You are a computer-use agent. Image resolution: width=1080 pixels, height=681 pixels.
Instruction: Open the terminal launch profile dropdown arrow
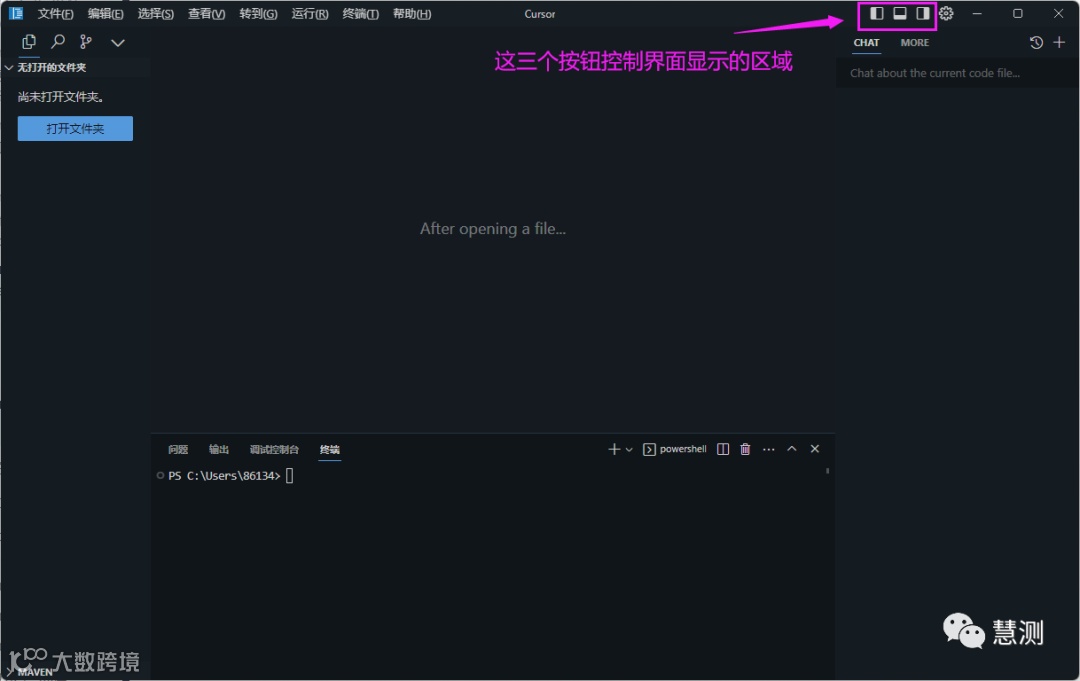click(629, 450)
